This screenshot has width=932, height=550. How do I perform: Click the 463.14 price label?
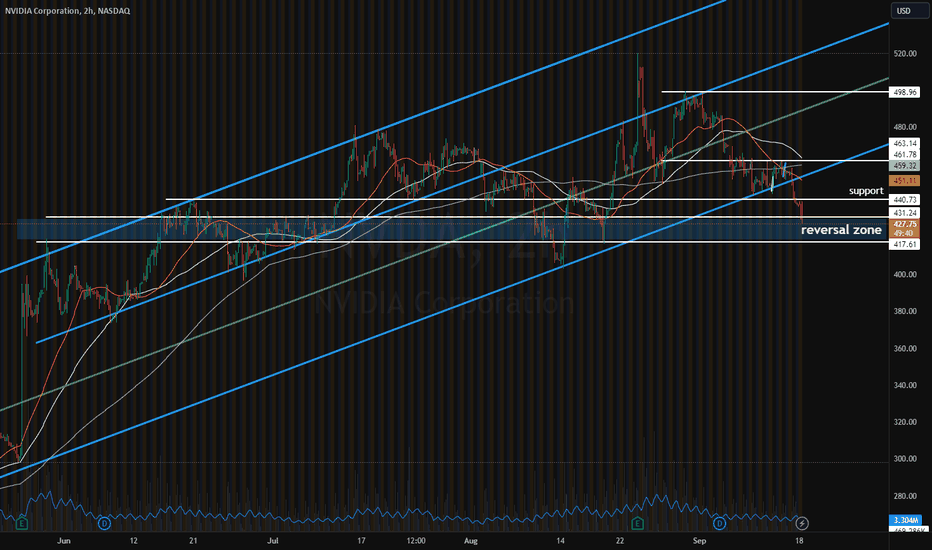[904, 143]
